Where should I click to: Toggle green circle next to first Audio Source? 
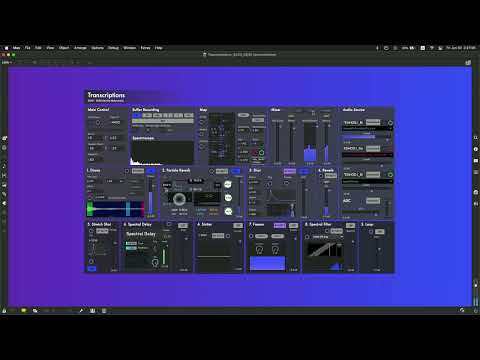pyautogui.click(x=390, y=123)
